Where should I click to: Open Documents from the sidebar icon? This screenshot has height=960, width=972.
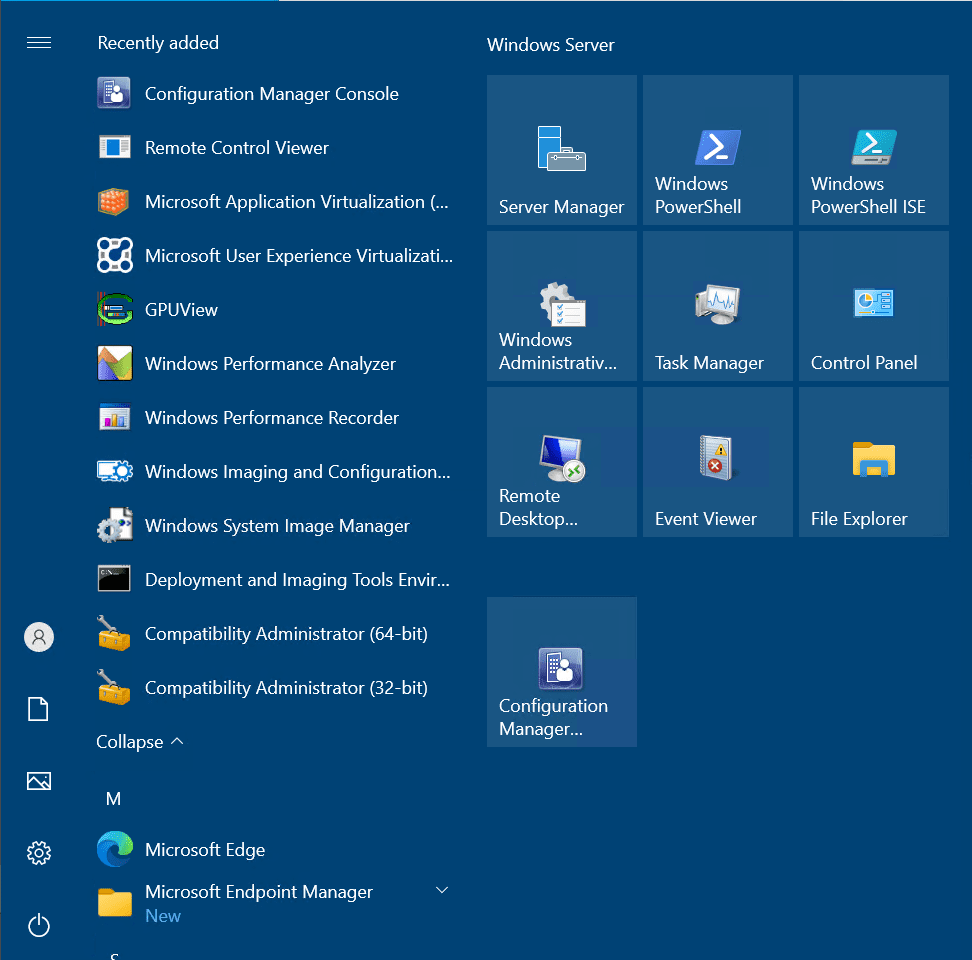[38, 709]
